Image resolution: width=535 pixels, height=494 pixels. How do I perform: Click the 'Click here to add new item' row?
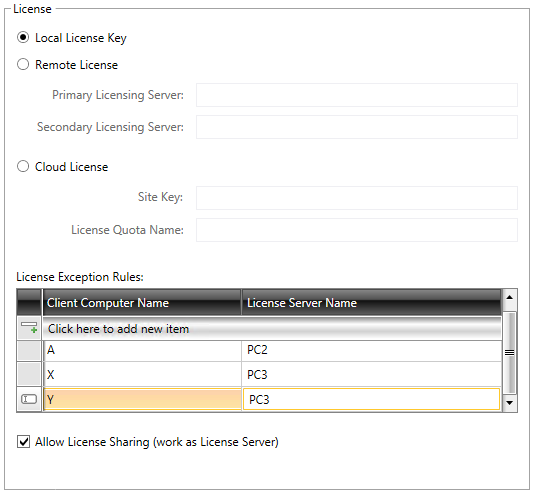click(272, 329)
